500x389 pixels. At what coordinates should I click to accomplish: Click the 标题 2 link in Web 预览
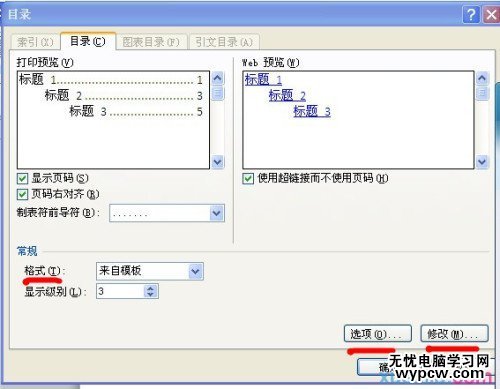(287, 96)
